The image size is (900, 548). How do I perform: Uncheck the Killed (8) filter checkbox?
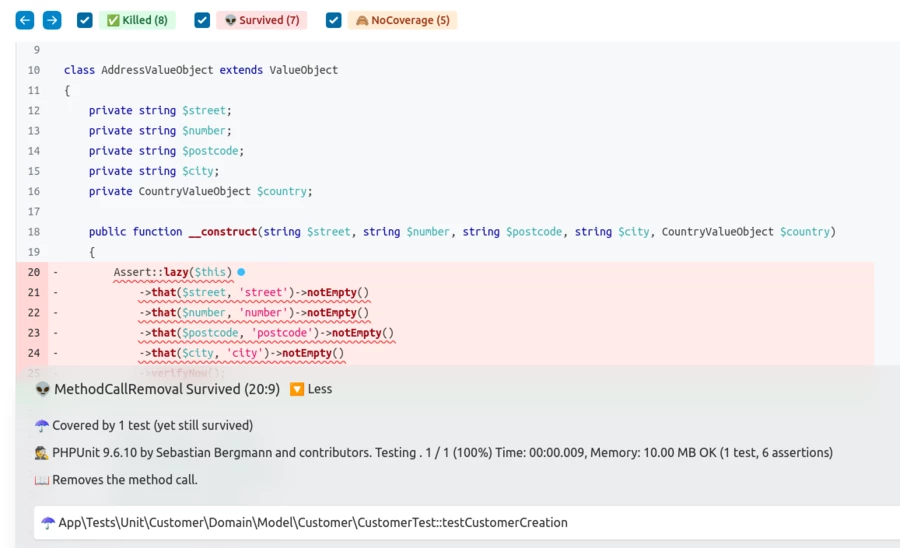[85, 20]
